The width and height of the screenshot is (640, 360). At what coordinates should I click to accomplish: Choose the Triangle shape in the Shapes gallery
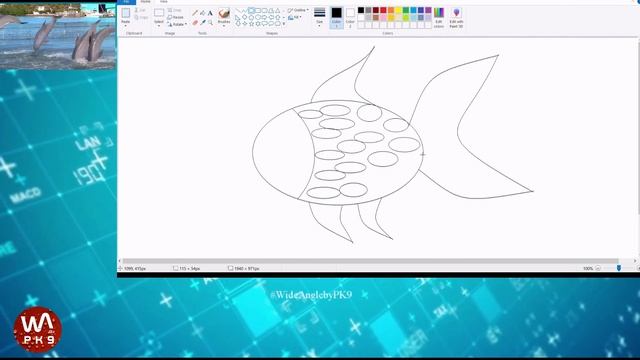pyautogui.click(x=278, y=11)
